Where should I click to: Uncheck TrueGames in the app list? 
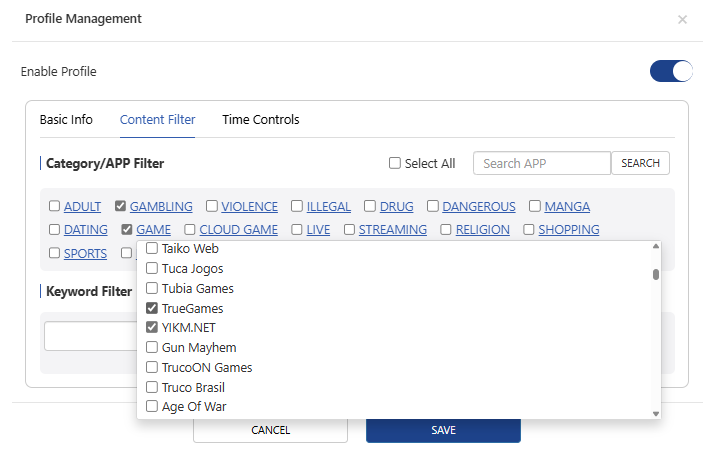[152, 308]
